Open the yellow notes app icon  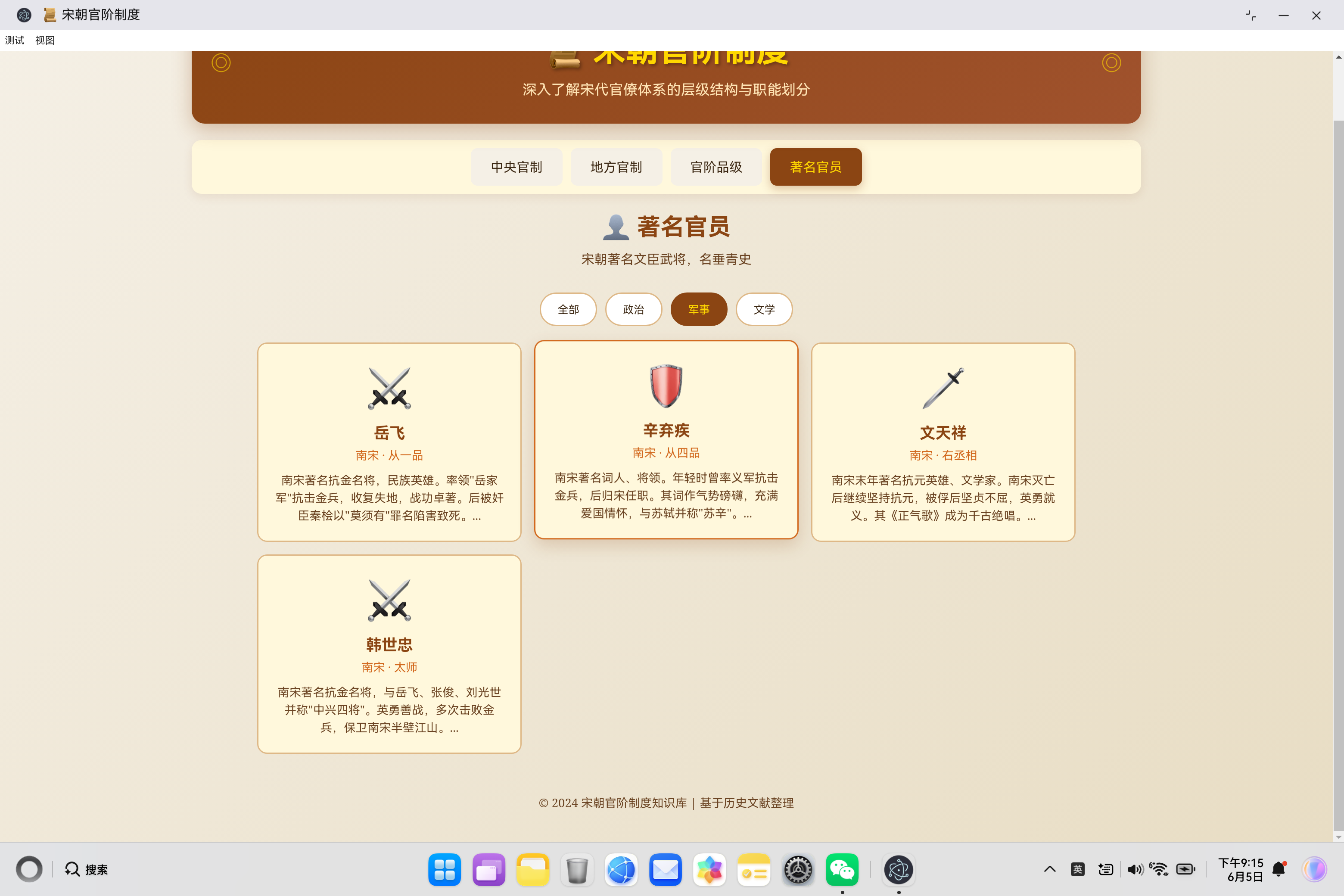[x=754, y=870]
